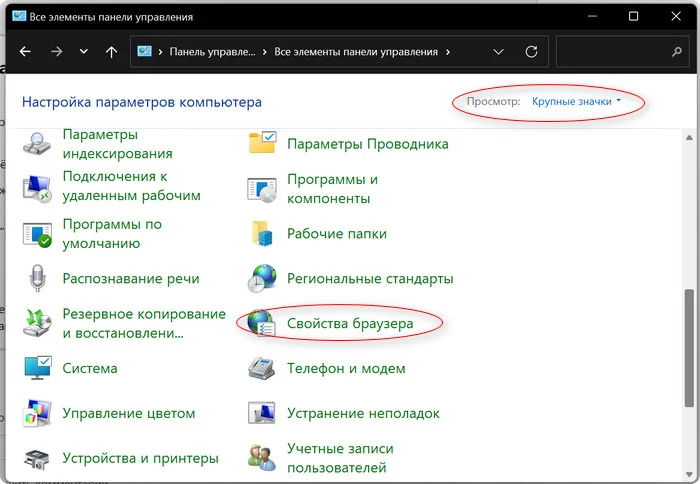
Task: Expand the recent locations chevron
Action: 83,51
